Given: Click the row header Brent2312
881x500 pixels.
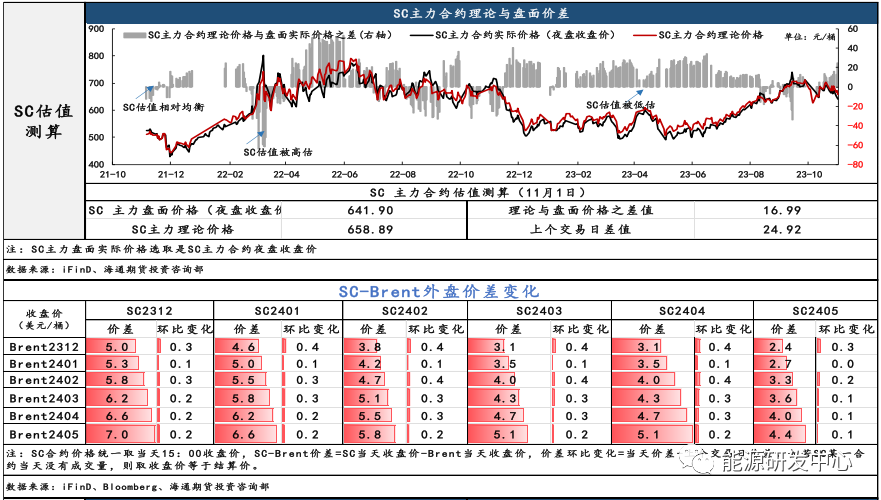Looking at the screenshot, I should tap(44, 347).
